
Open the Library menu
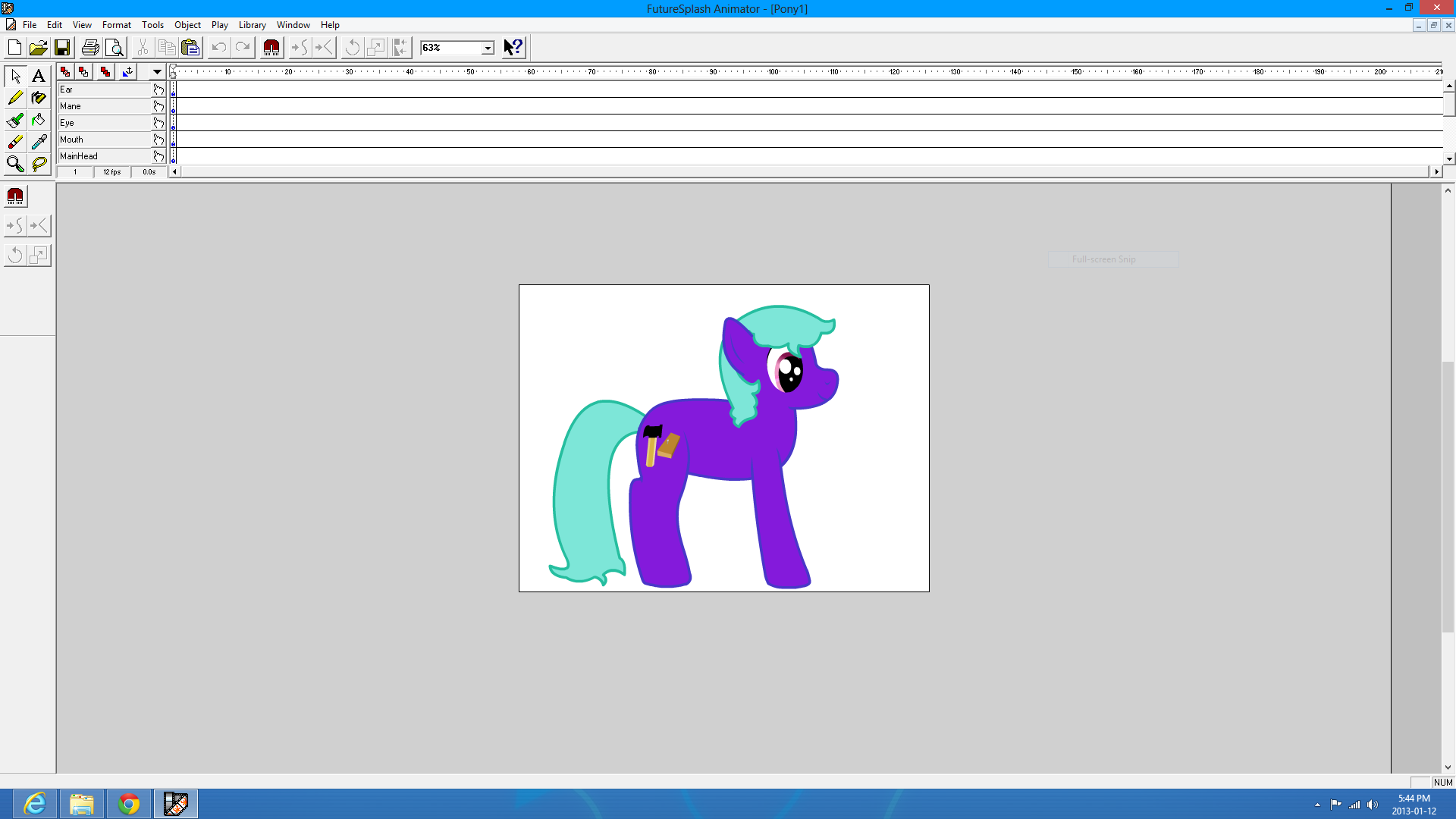point(253,25)
